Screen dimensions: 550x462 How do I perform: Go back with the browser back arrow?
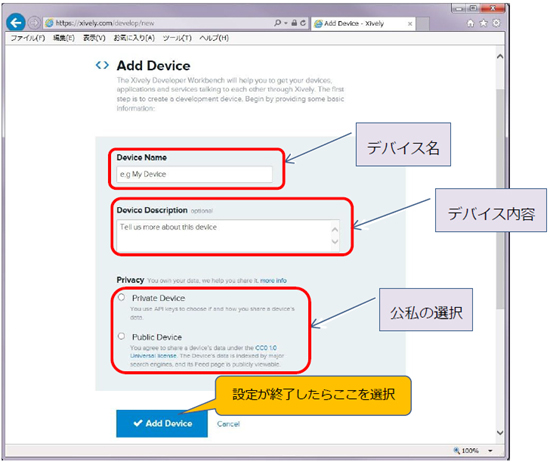click(x=16, y=22)
